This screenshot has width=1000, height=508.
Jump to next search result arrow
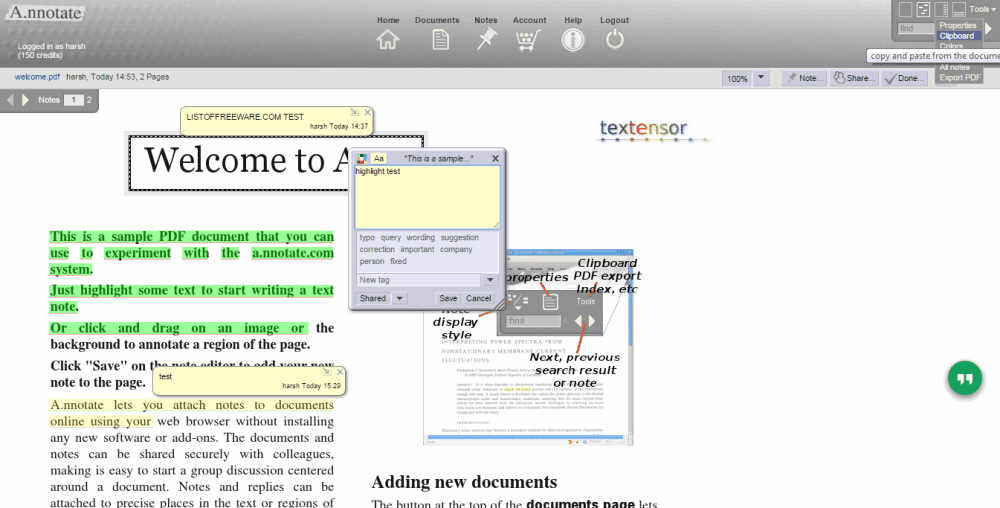pyautogui.click(x=989, y=28)
